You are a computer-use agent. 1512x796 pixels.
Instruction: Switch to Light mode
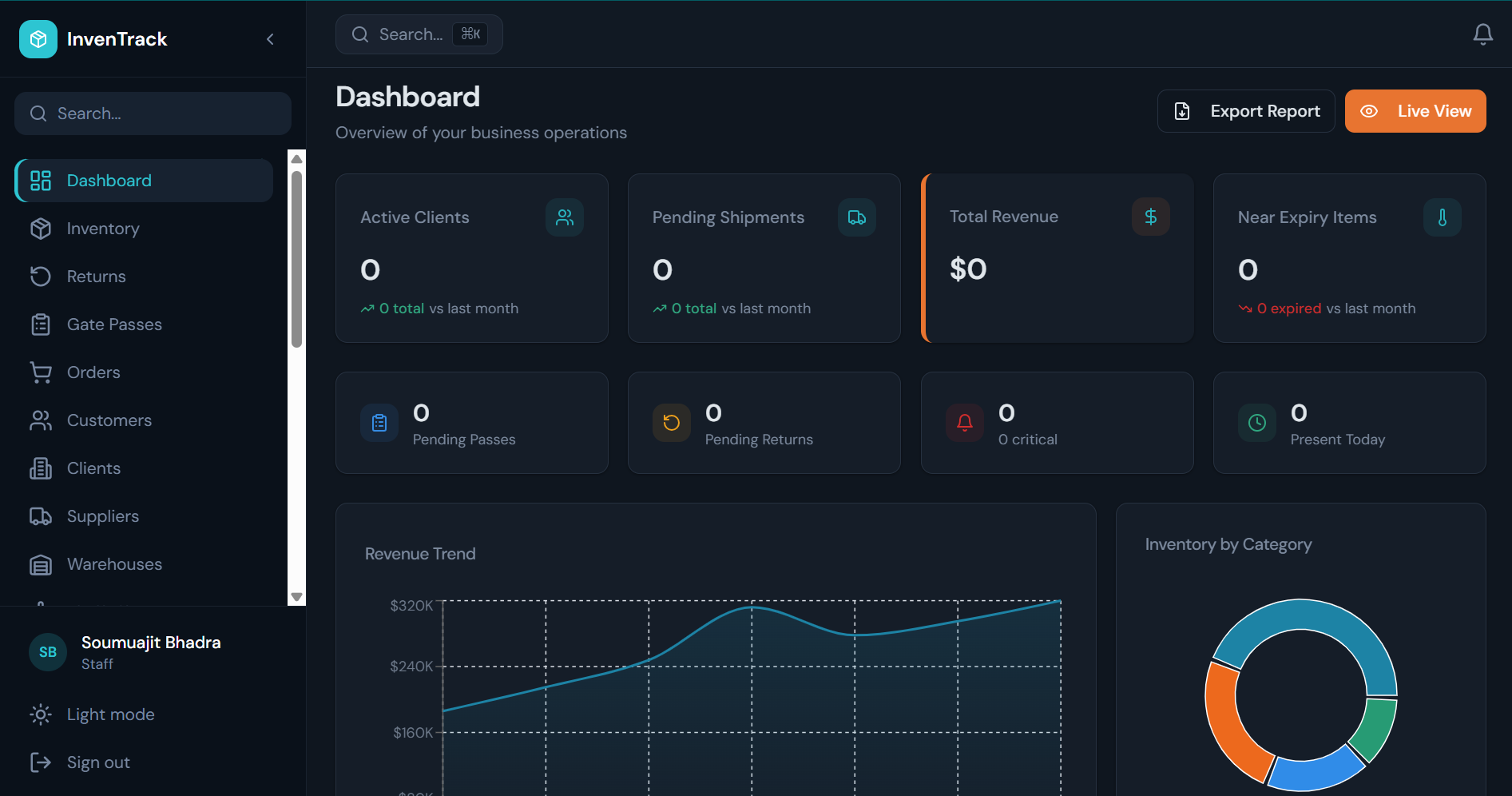[x=109, y=714]
